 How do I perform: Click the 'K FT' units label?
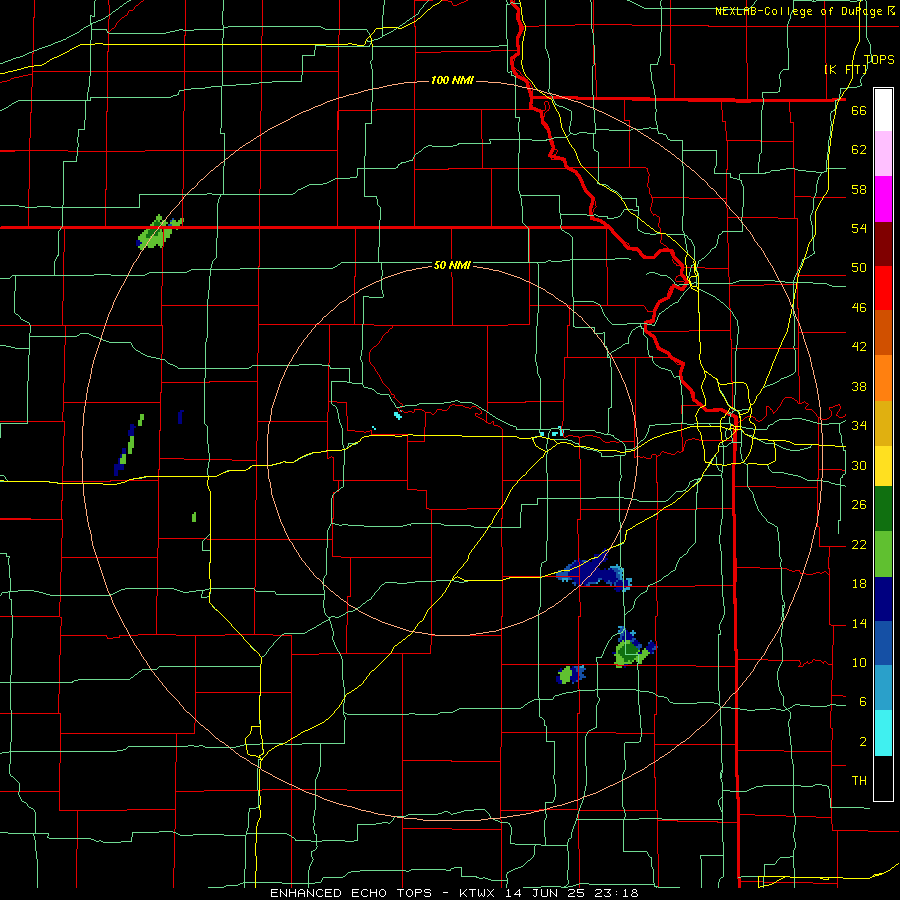coord(845,69)
